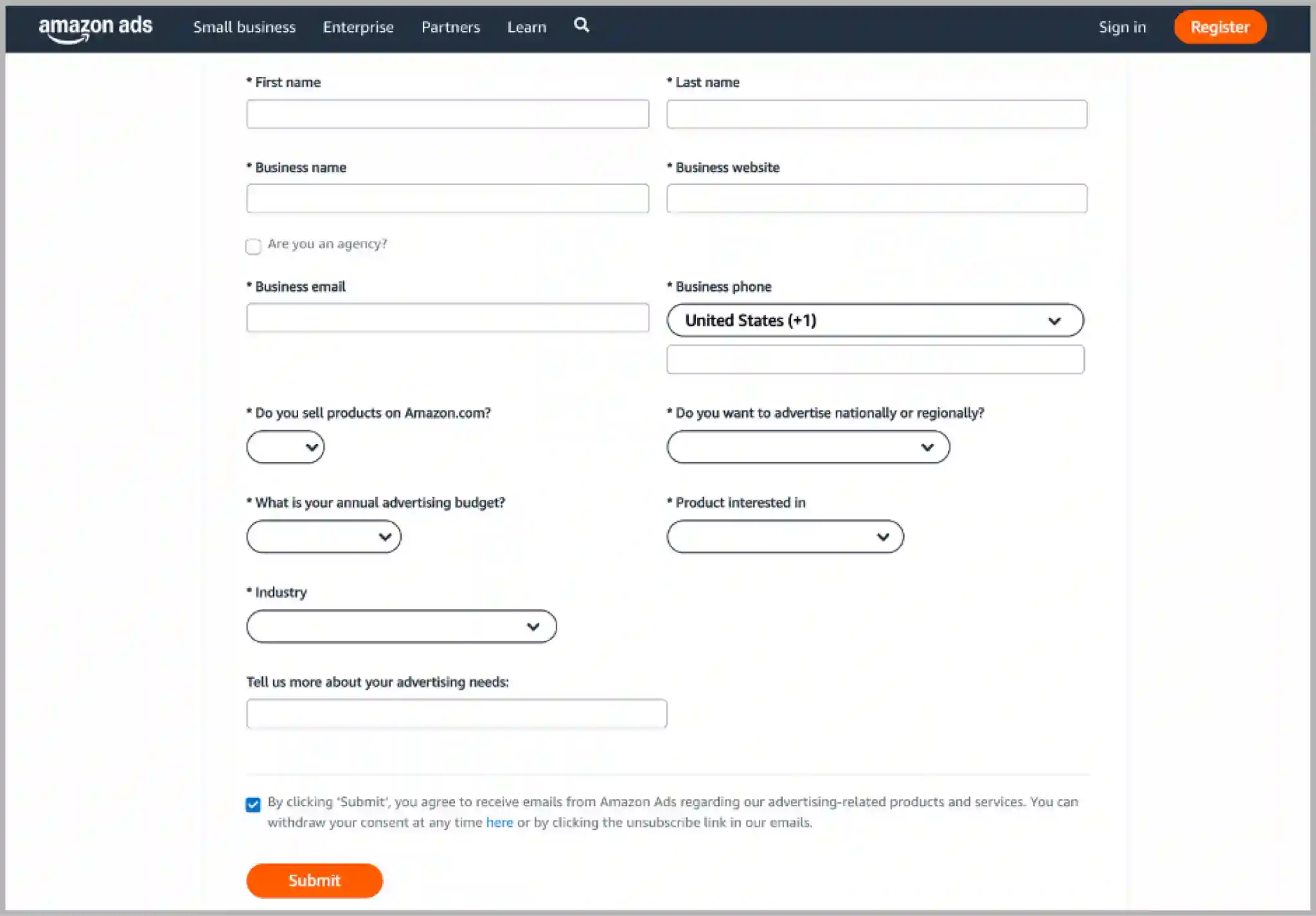Open the 'Product interested in' dropdown

click(x=785, y=536)
